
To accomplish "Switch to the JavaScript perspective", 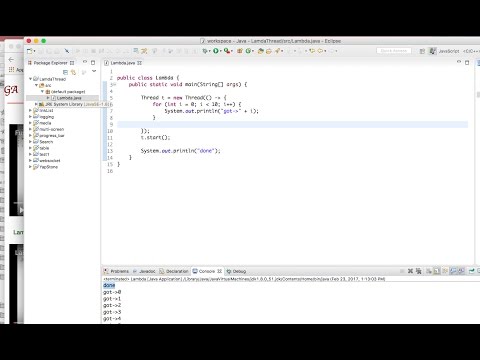I will click(x=449, y=51).
